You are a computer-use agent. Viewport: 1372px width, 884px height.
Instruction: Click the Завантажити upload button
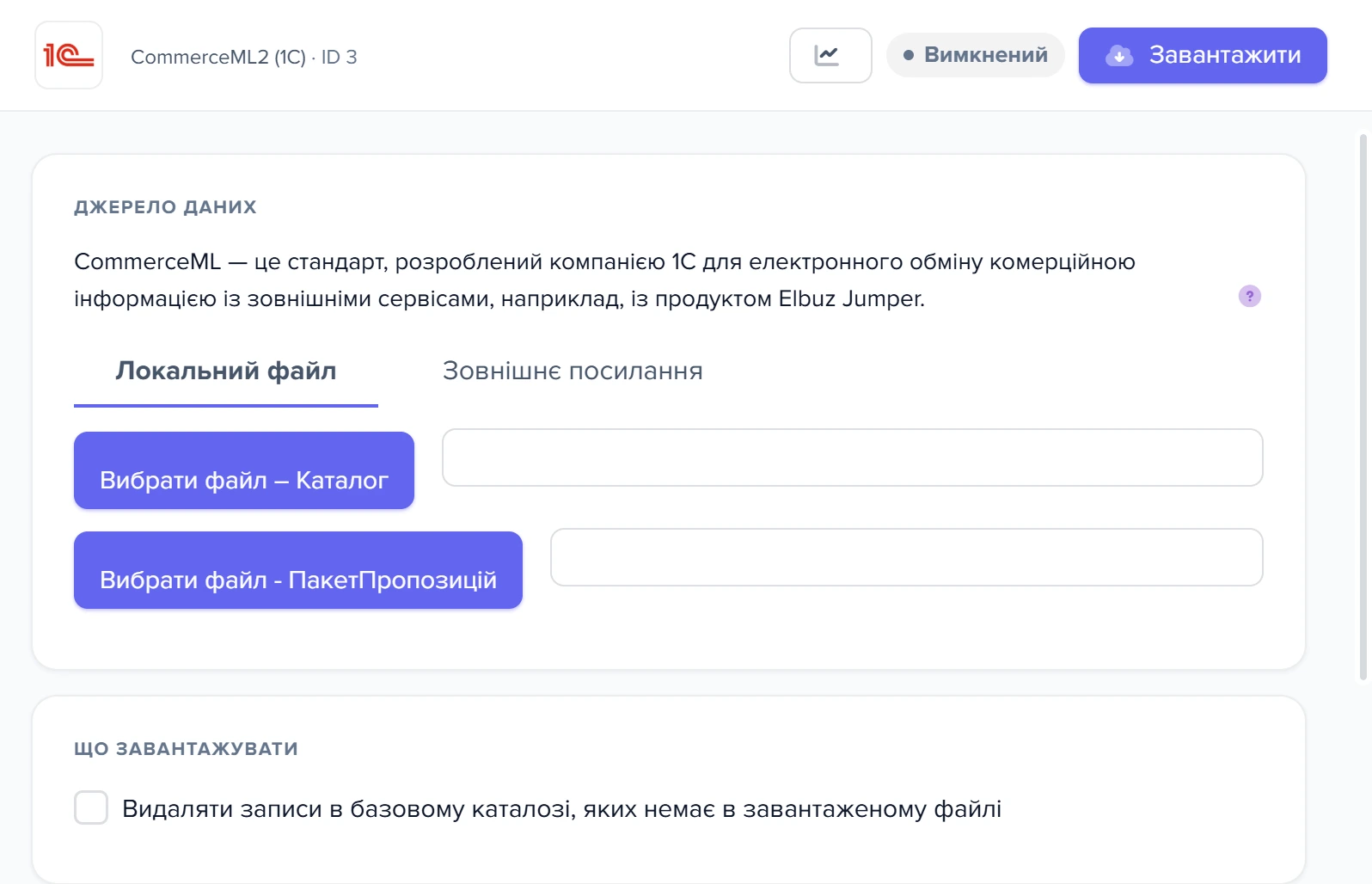click(x=1203, y=56)
